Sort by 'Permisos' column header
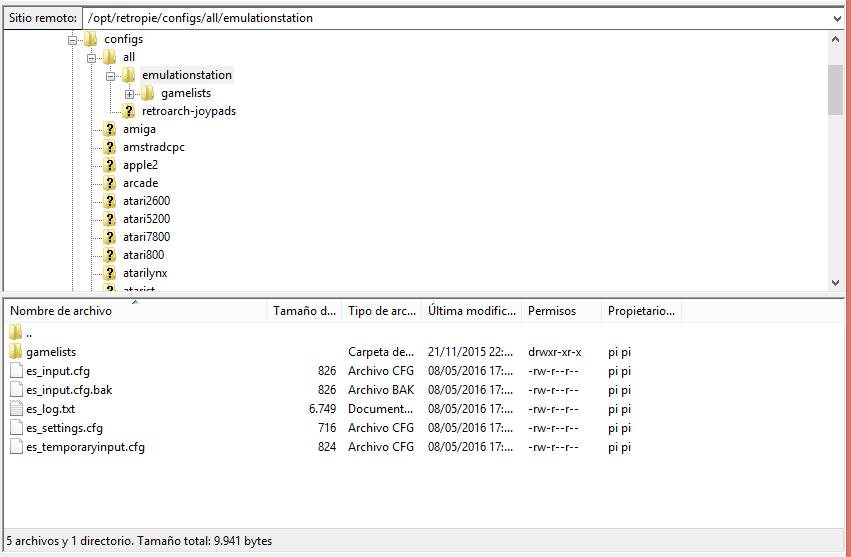The width and height of the screenshot is (851, 557). click(x=562, y=311)
